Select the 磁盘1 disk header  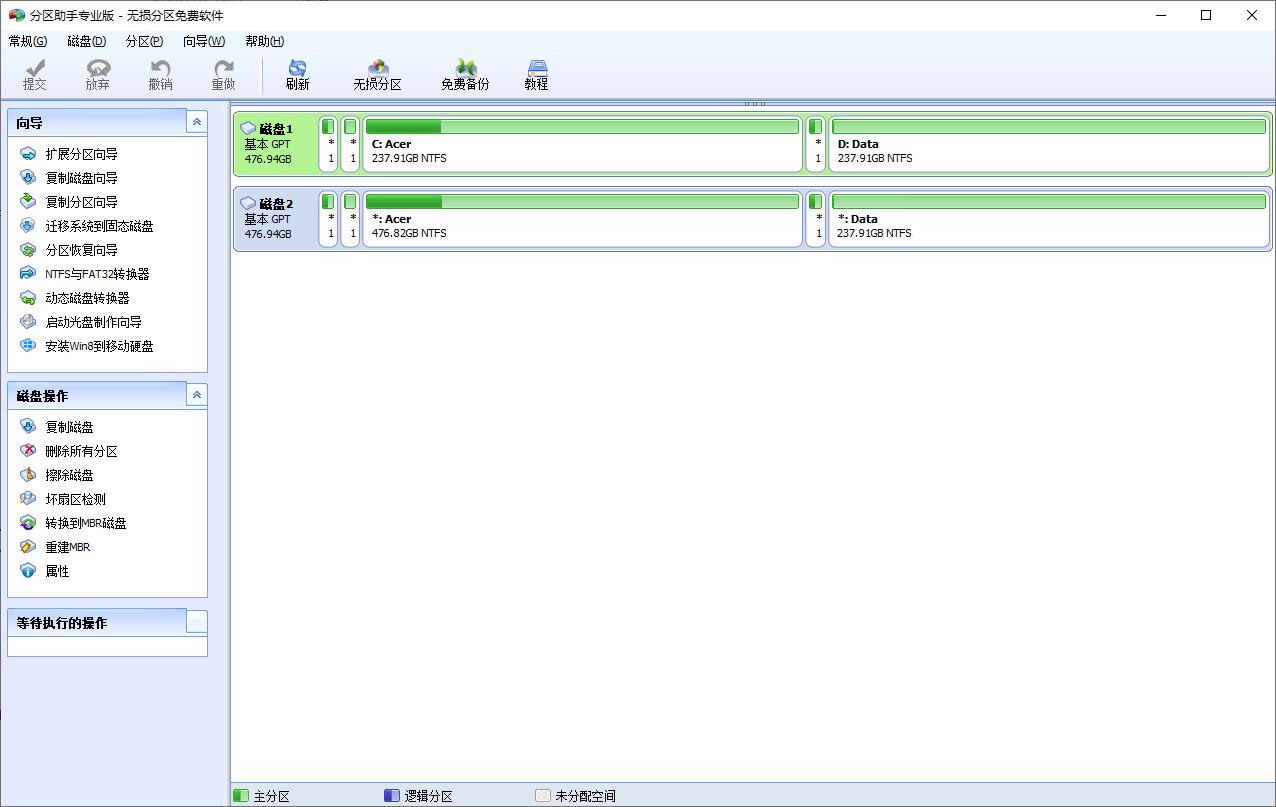pos(274,144)
